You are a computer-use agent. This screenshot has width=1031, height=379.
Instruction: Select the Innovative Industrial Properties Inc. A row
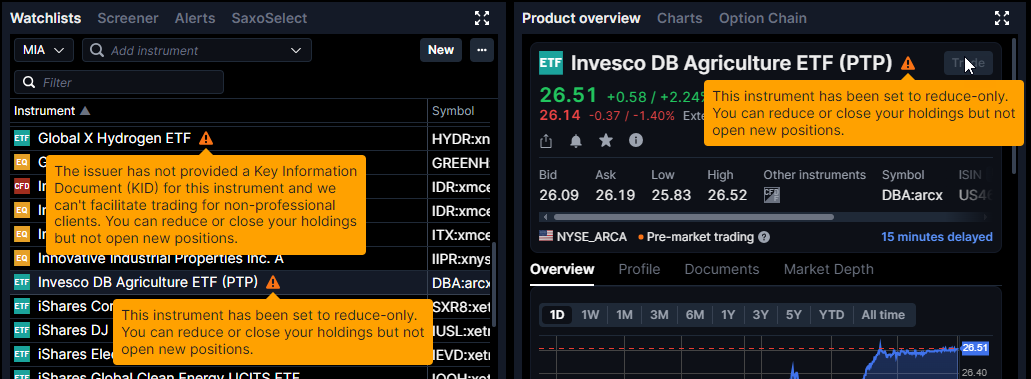click(x=250, y=258)
